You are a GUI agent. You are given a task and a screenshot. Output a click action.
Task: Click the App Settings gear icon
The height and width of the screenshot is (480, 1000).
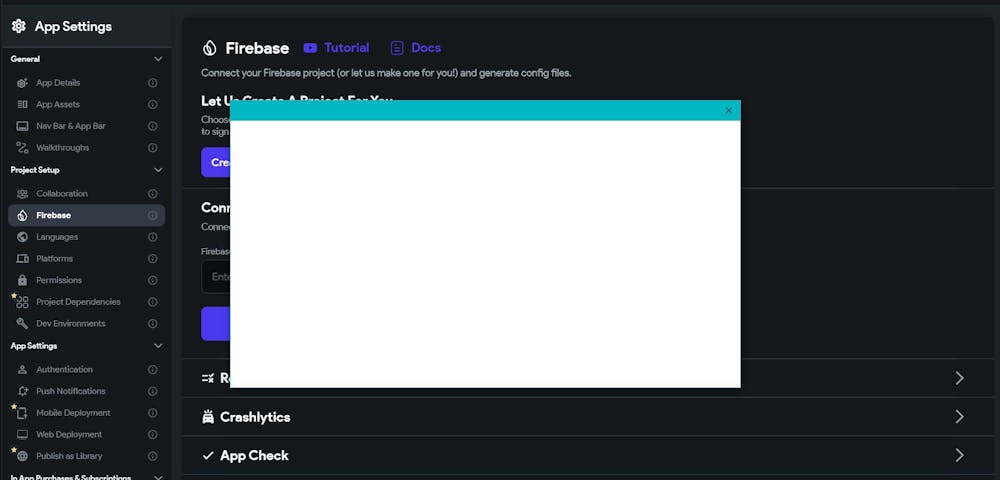18,26
